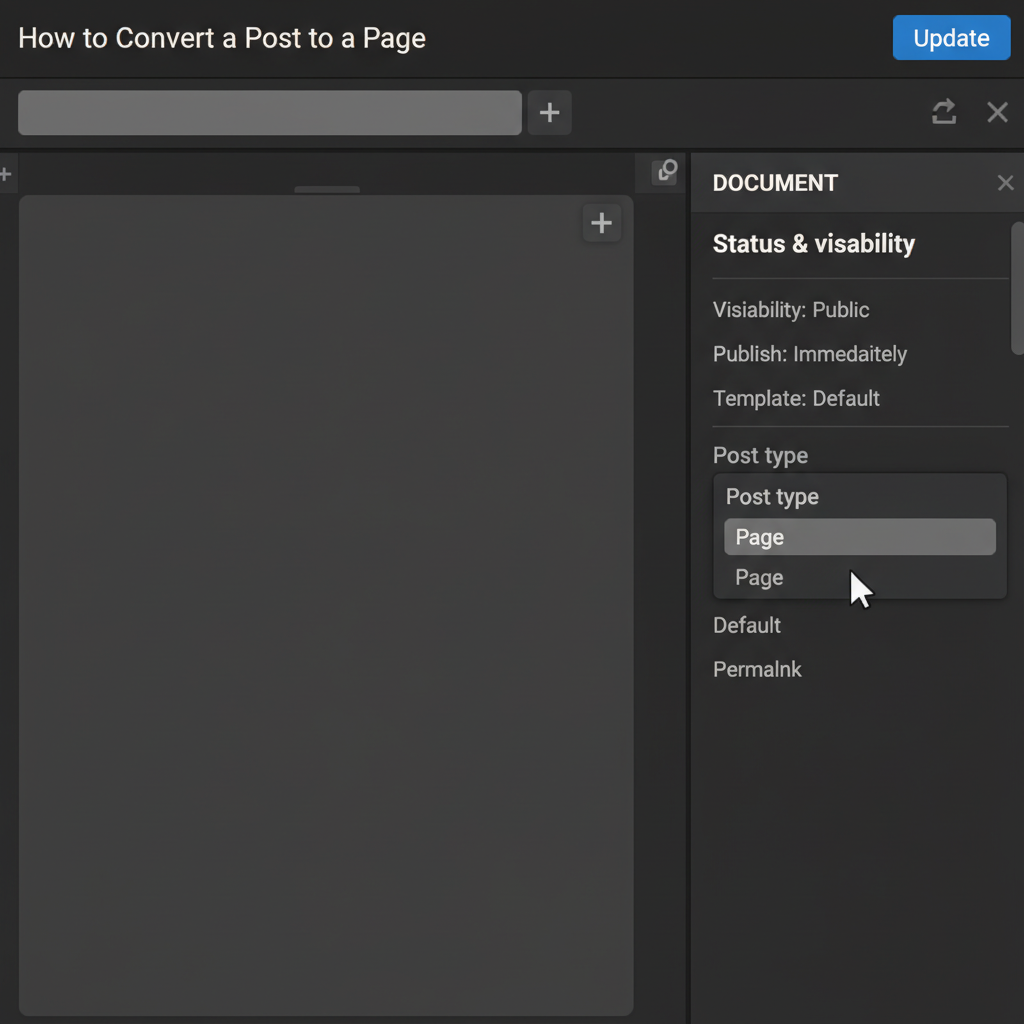Click the plus button beside the top input bar

549,112
